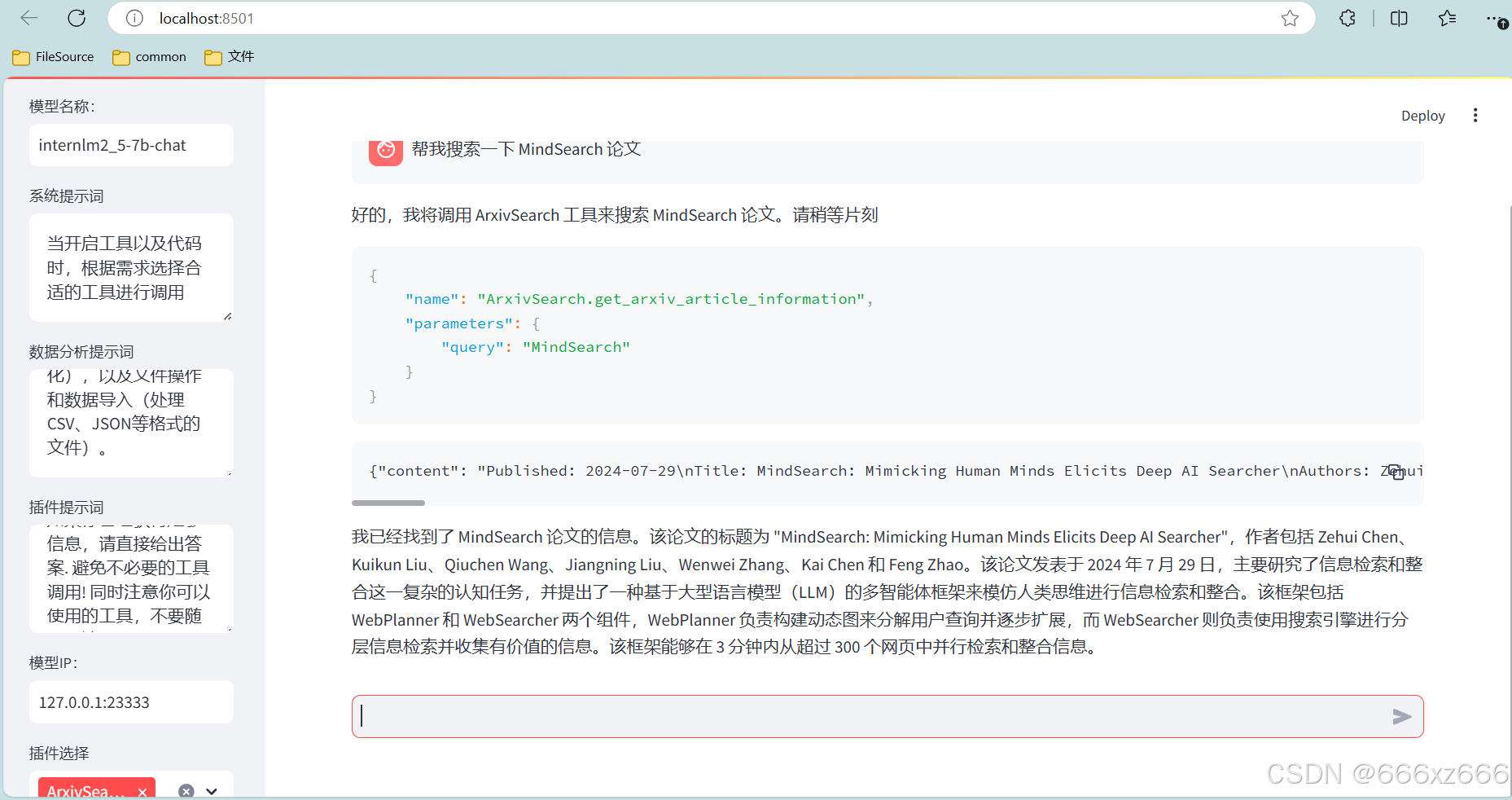View site information icon in address bar
Screen dimensions: 1512x800
tap(135, 18)
